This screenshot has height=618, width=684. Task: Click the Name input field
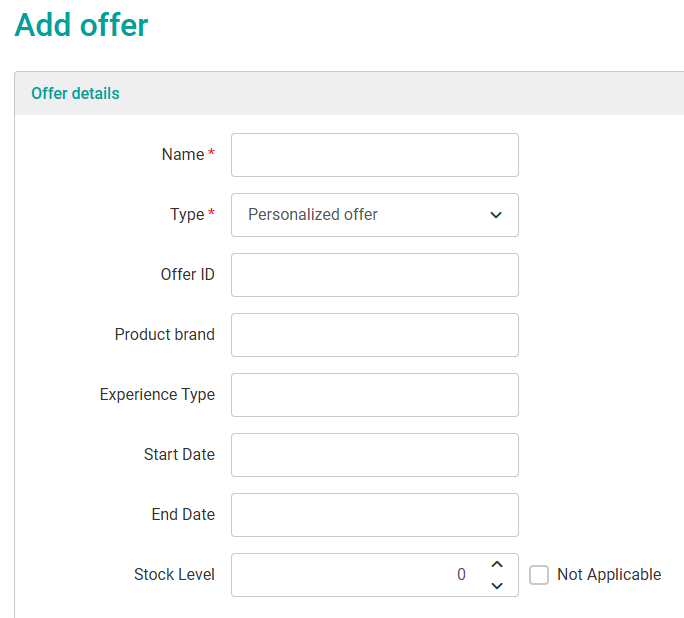coord(374,155)
